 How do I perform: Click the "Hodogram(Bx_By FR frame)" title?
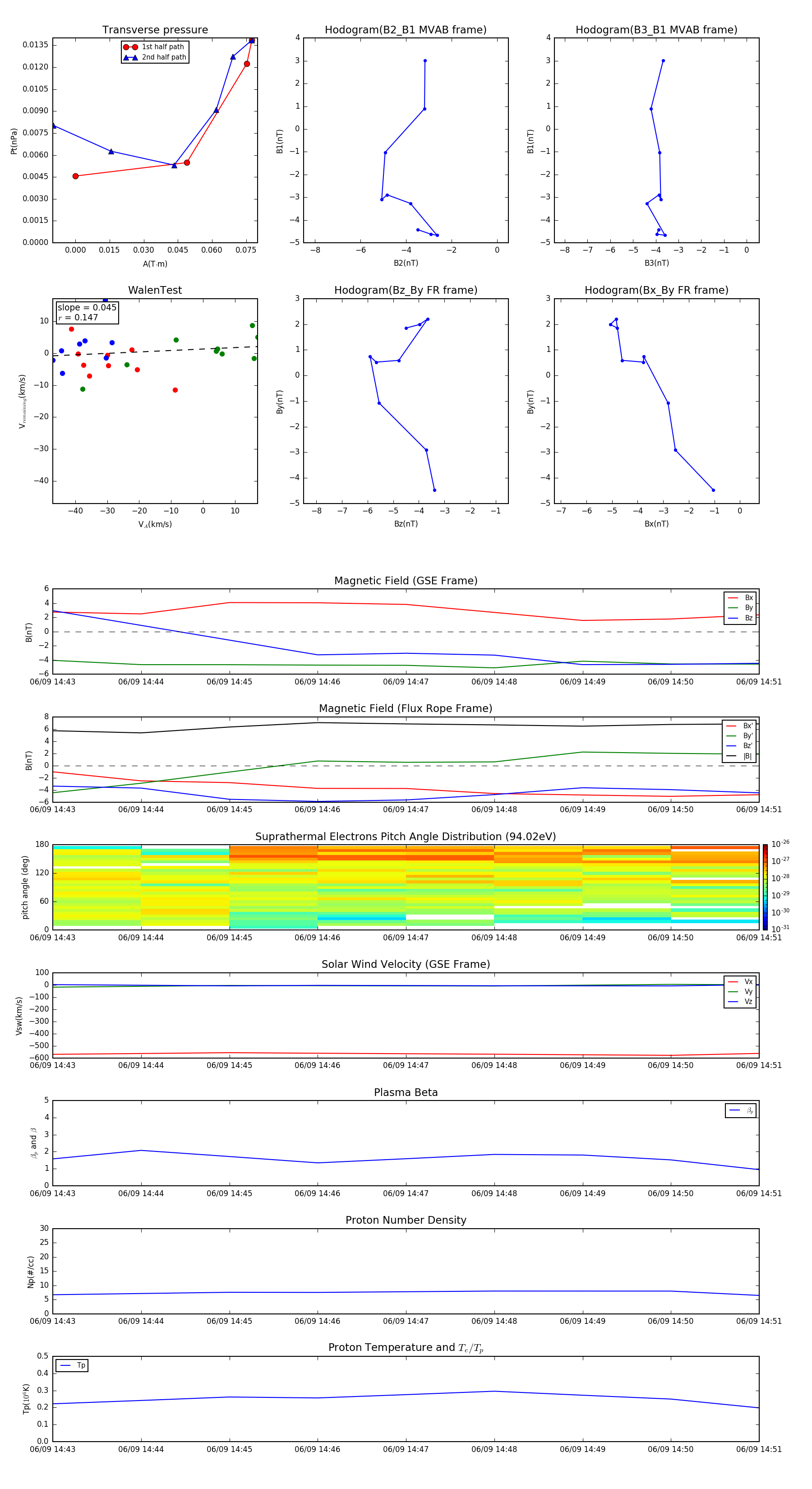[656, 290]
